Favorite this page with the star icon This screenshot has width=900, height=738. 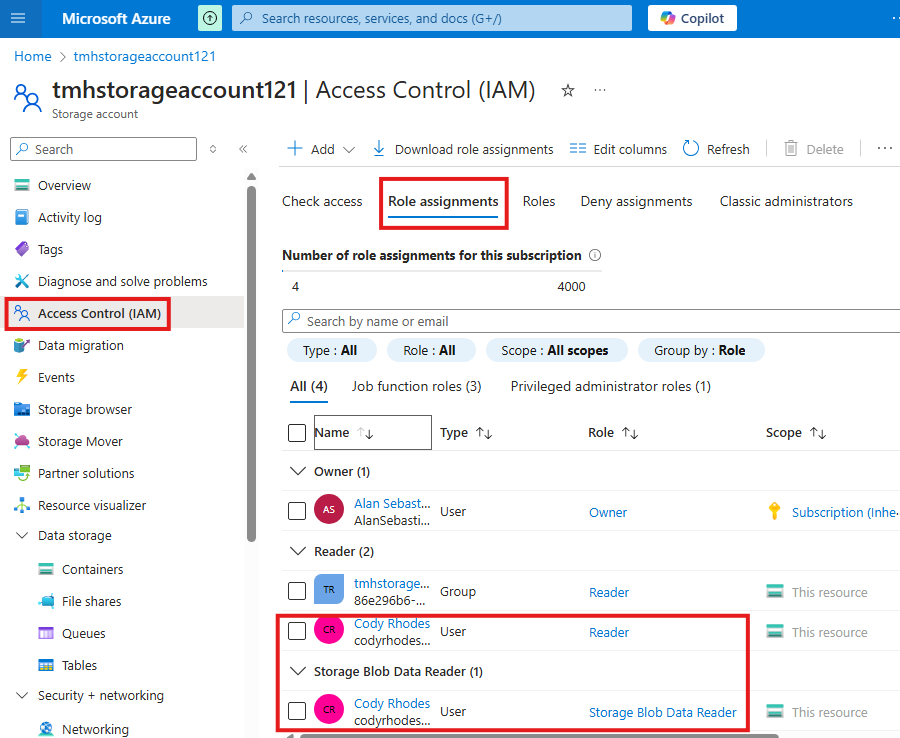568,91
